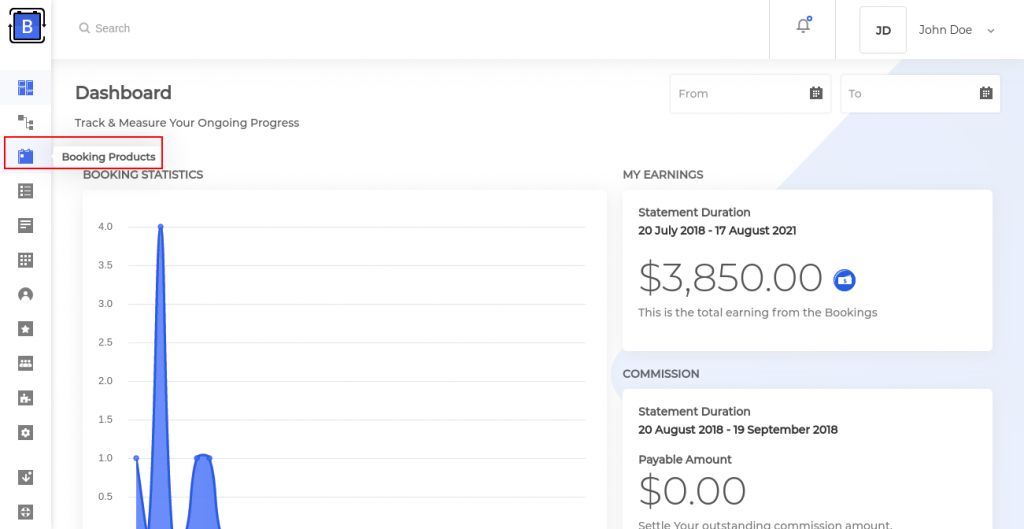This screenshot has width=1024, height=529.
Task: Open the bulleted list sidebar icon
Action: (x=25, y=191)
